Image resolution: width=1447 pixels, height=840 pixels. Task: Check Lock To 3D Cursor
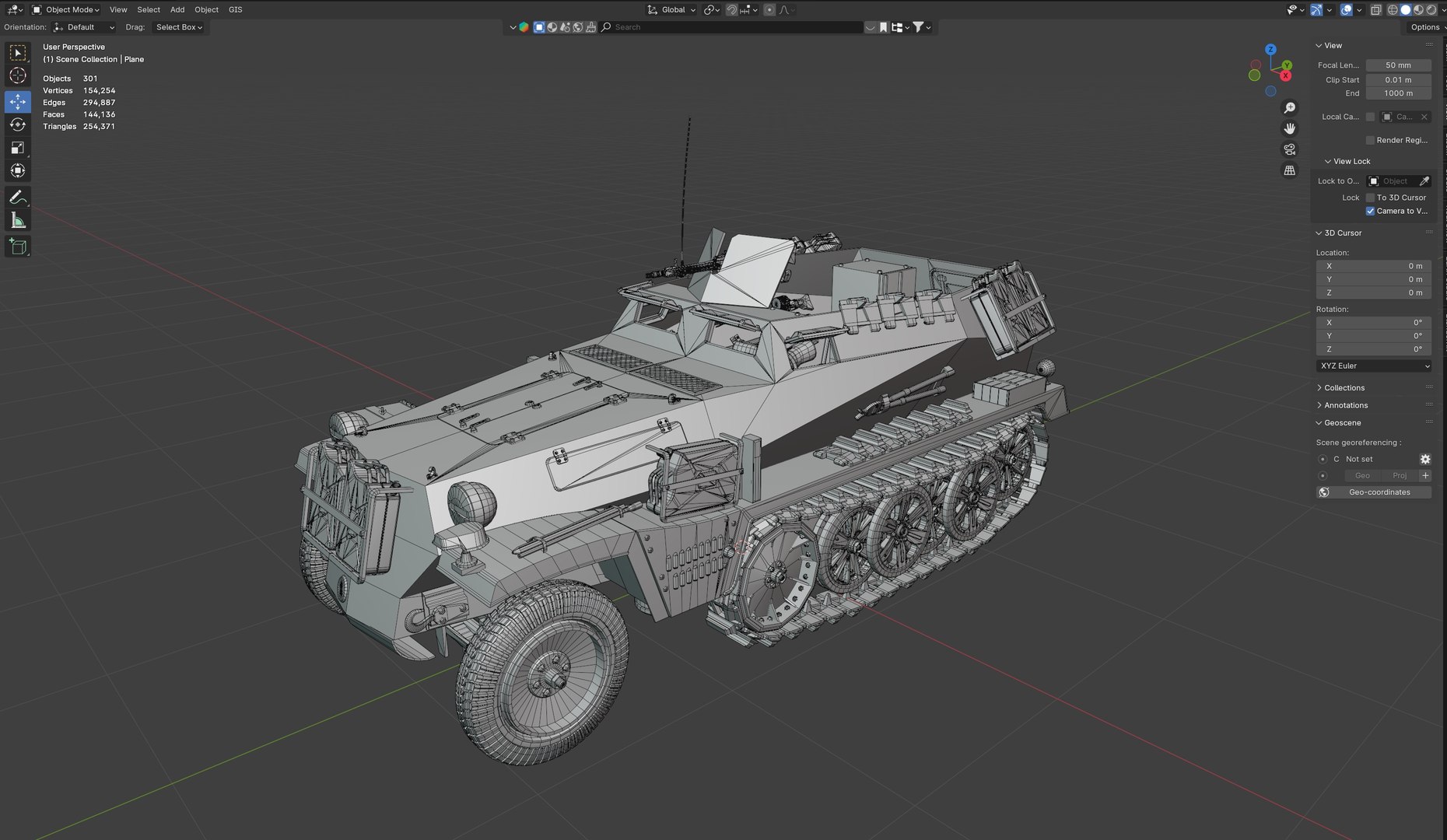tap(1370, 198)
